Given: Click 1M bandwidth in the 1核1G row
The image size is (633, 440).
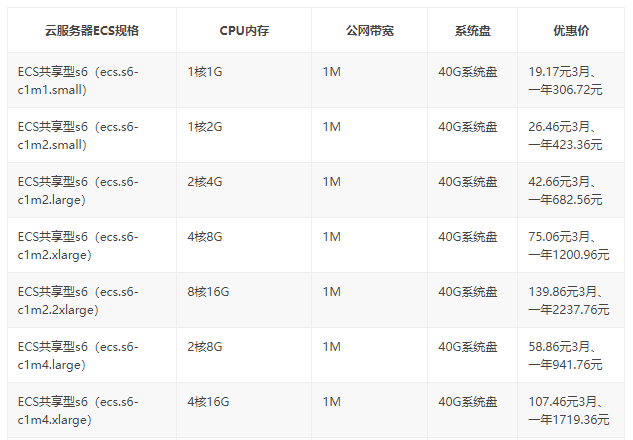Looking at the screenshot, I should [x=331, y=72].
